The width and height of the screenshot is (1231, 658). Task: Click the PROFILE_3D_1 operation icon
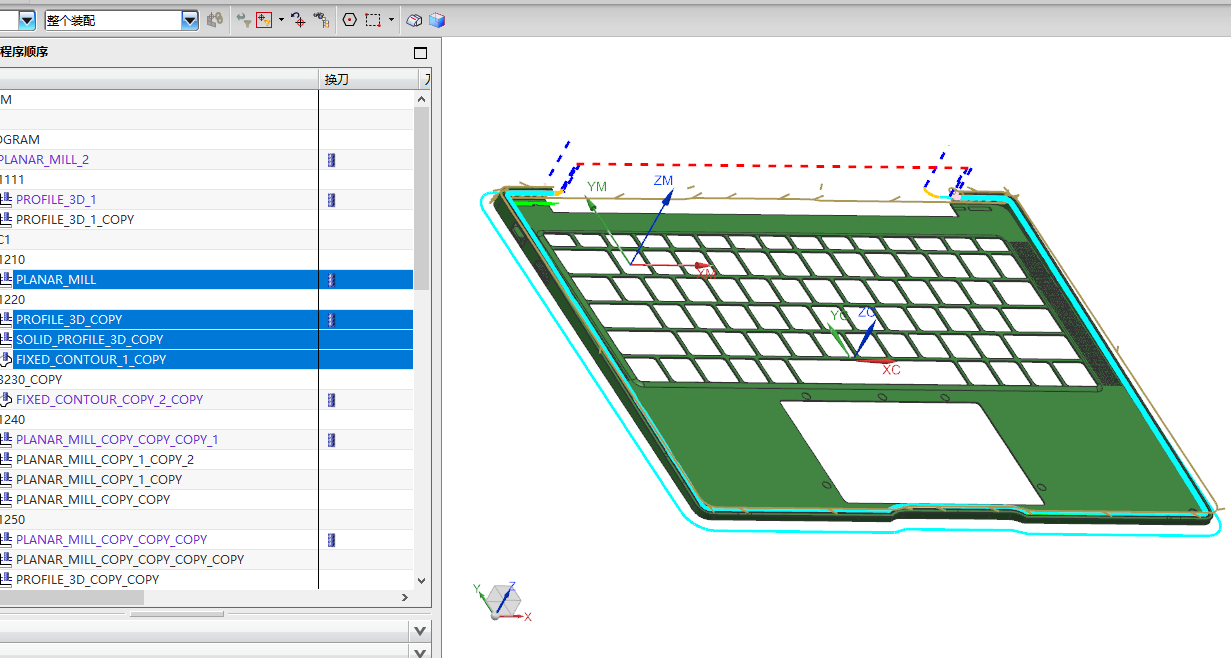click(6, 200)
